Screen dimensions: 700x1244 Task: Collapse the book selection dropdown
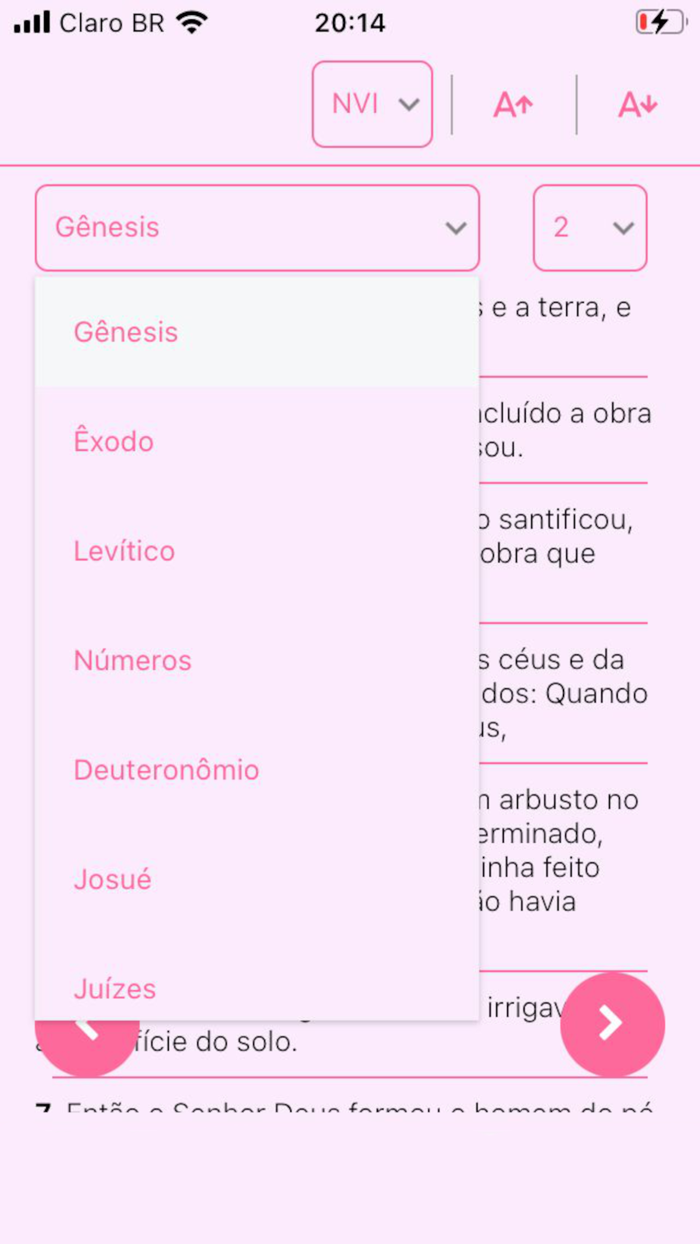(257, 227)
